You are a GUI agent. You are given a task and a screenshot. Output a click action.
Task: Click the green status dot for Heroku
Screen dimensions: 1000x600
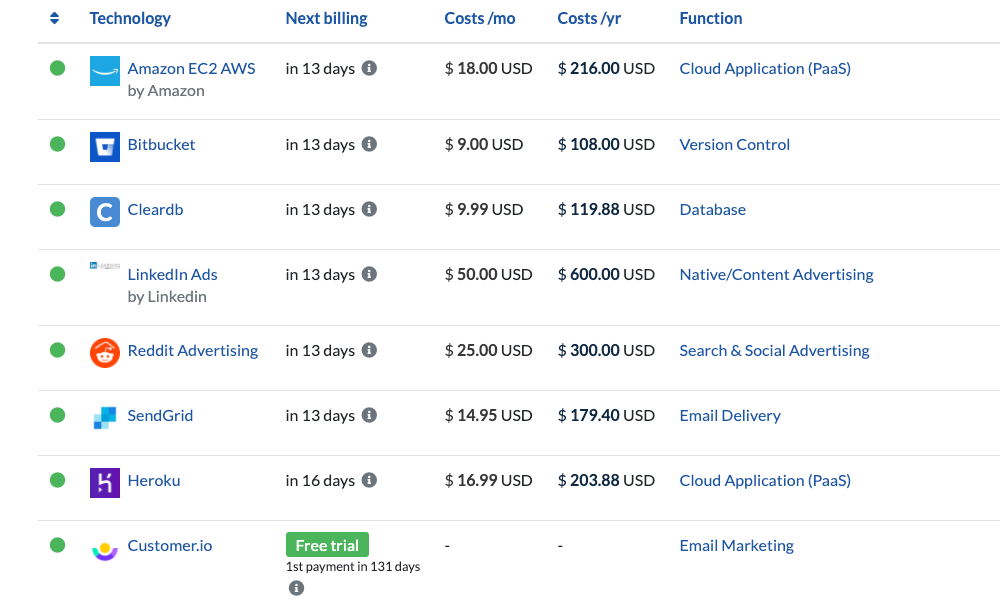(57, 480)
